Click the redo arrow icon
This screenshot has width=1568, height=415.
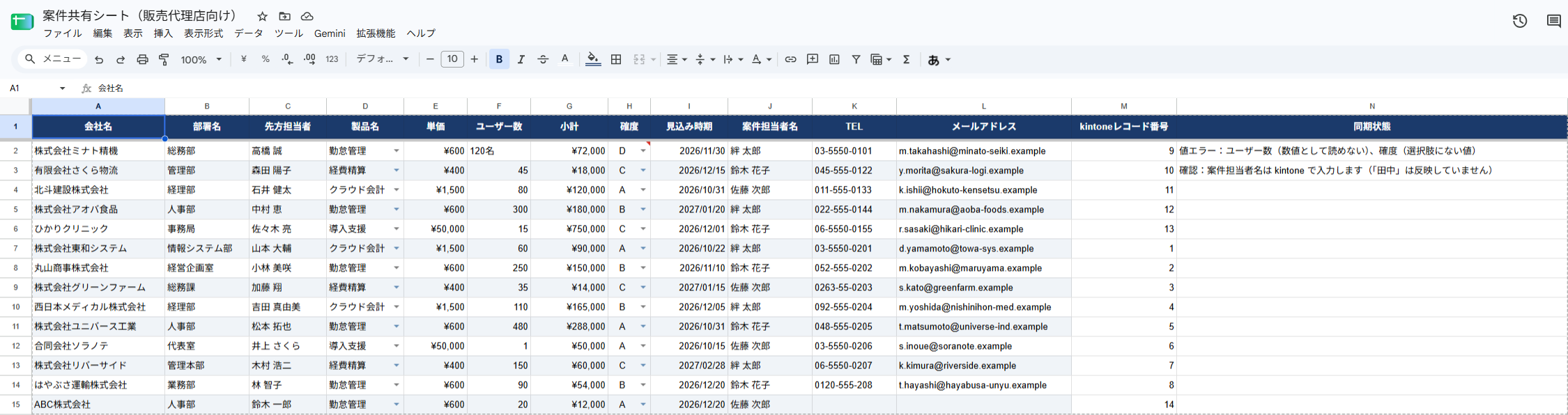pyautogui.click(x=121, y=60)
